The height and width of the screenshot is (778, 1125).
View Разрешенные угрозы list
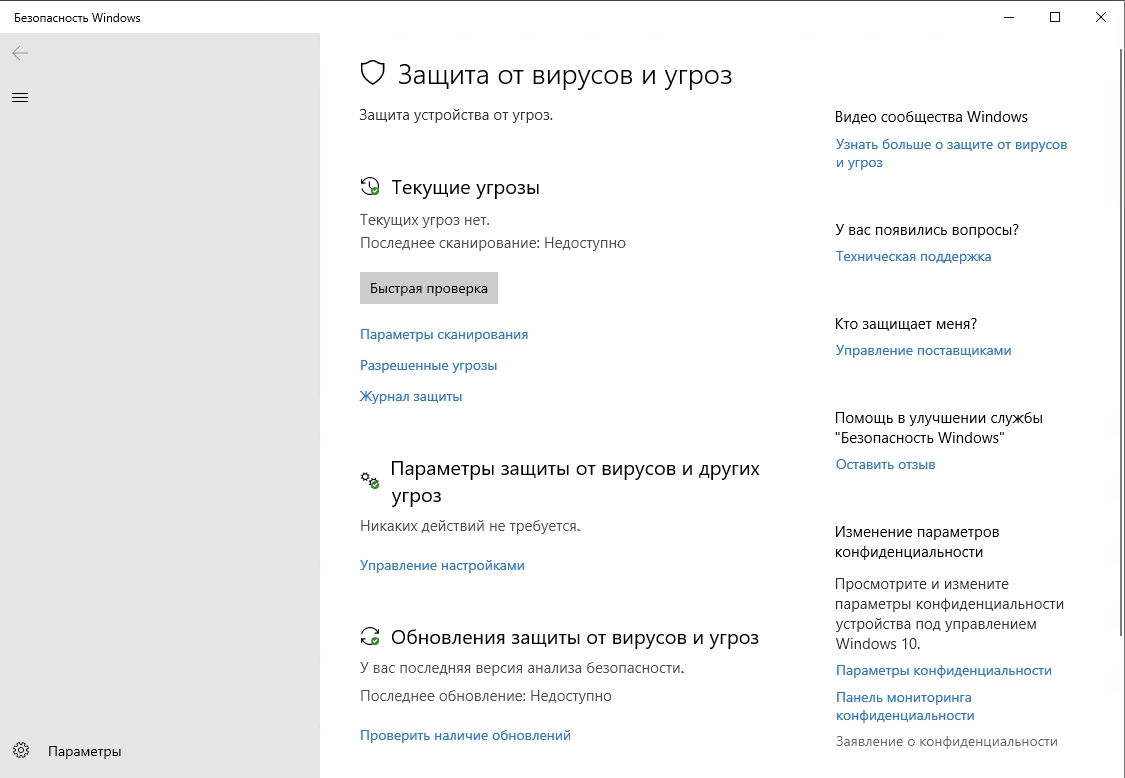428,365
